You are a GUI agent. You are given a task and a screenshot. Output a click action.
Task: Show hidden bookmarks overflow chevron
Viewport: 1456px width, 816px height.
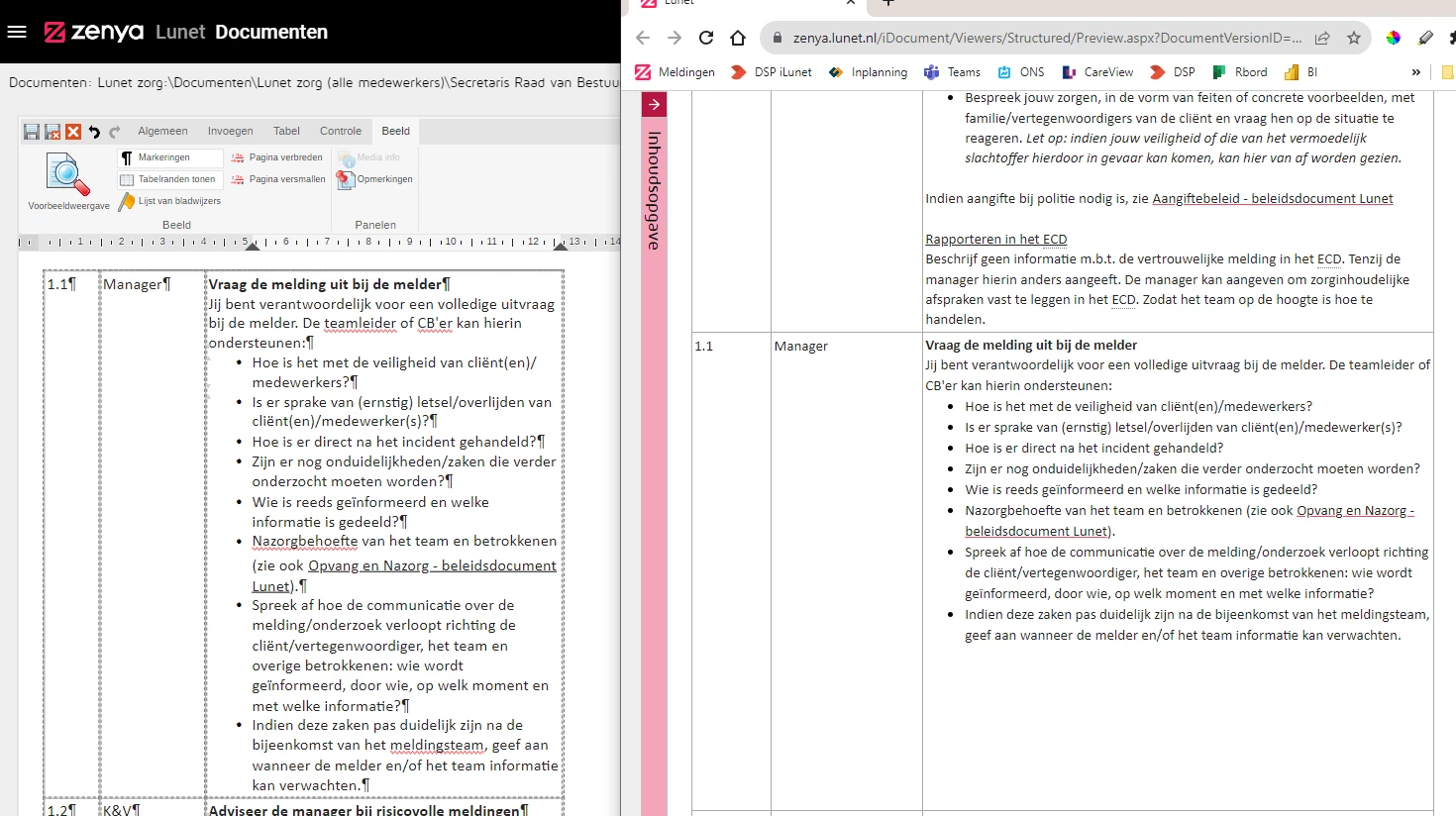click(x=1415, y=72)
